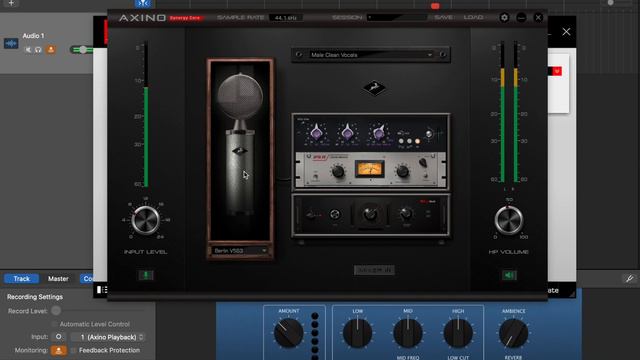Open the 1 (Axino Playback) input dropdown
640x360 pixels.
click(x=107, y=337)
